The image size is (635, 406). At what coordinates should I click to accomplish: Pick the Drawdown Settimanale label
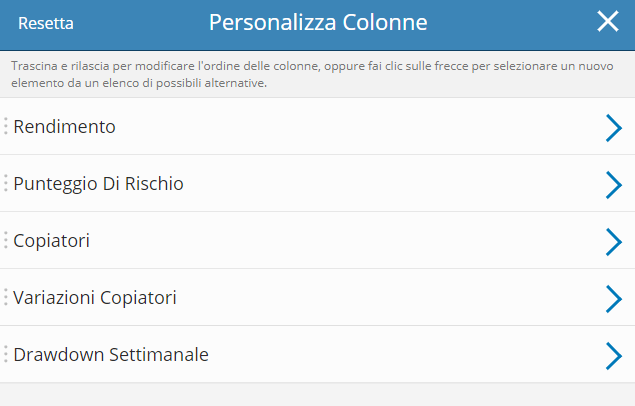point(111,355)
